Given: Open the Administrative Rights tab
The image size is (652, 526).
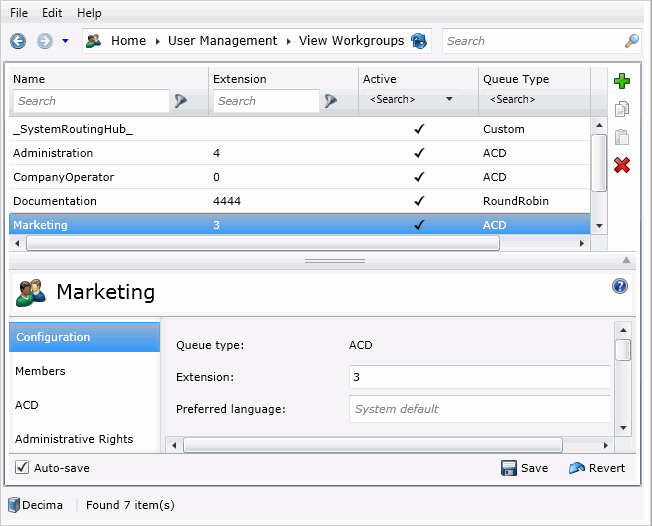Looking at the screenshot, I should tap(74, 439).
